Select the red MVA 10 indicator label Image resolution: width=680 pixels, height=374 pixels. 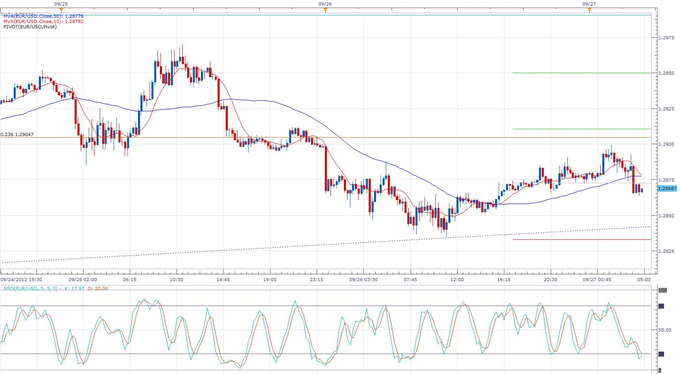coord(43,21)
